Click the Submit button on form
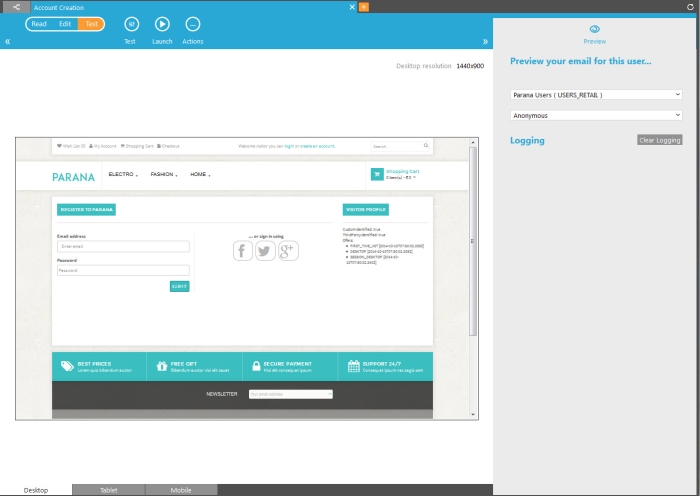Viewport: 700px width, 496px height. pos(179,286)
